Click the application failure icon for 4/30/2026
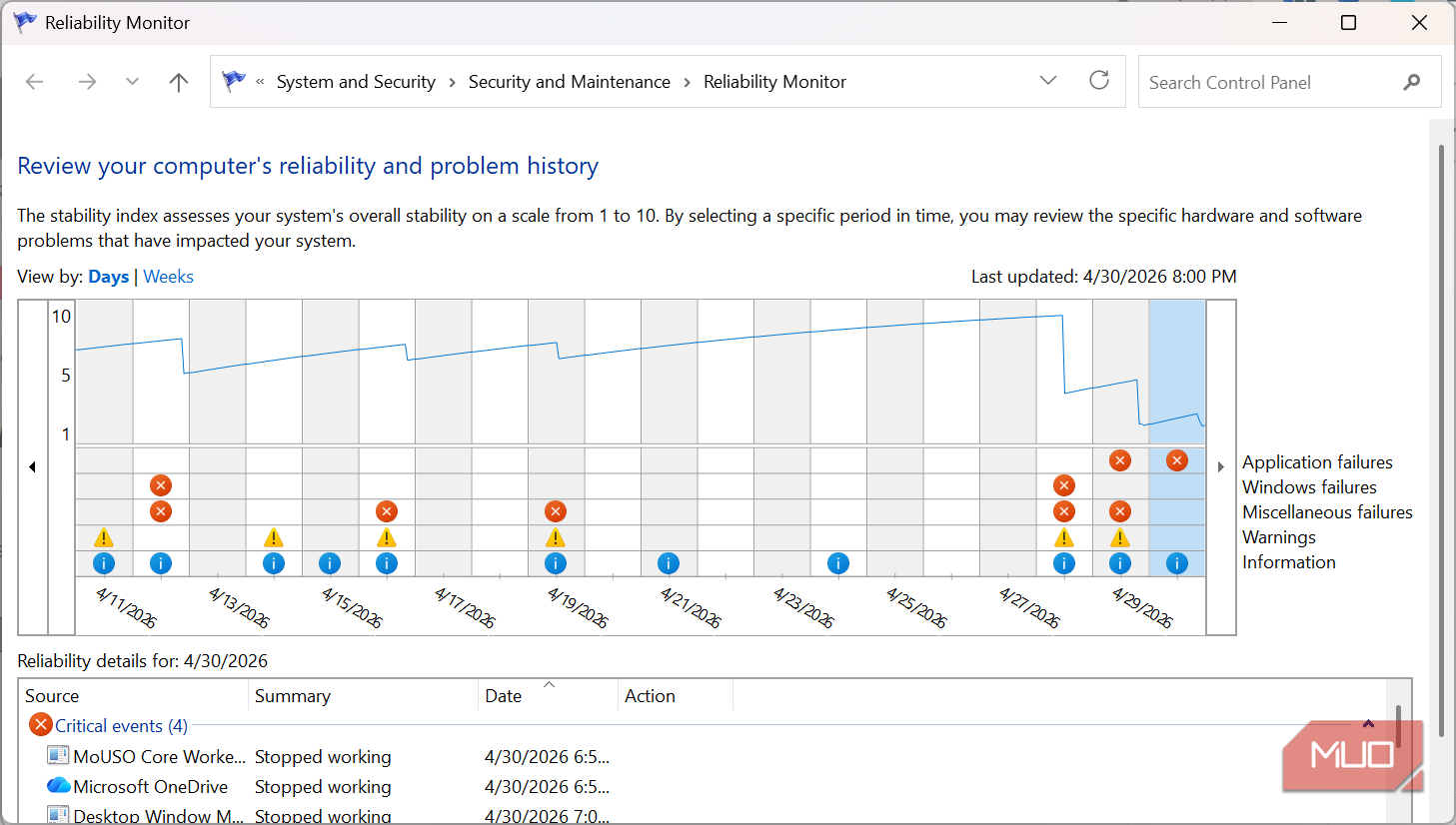The height and width of the screenshot is (825, 1456). pos(1177,460)
